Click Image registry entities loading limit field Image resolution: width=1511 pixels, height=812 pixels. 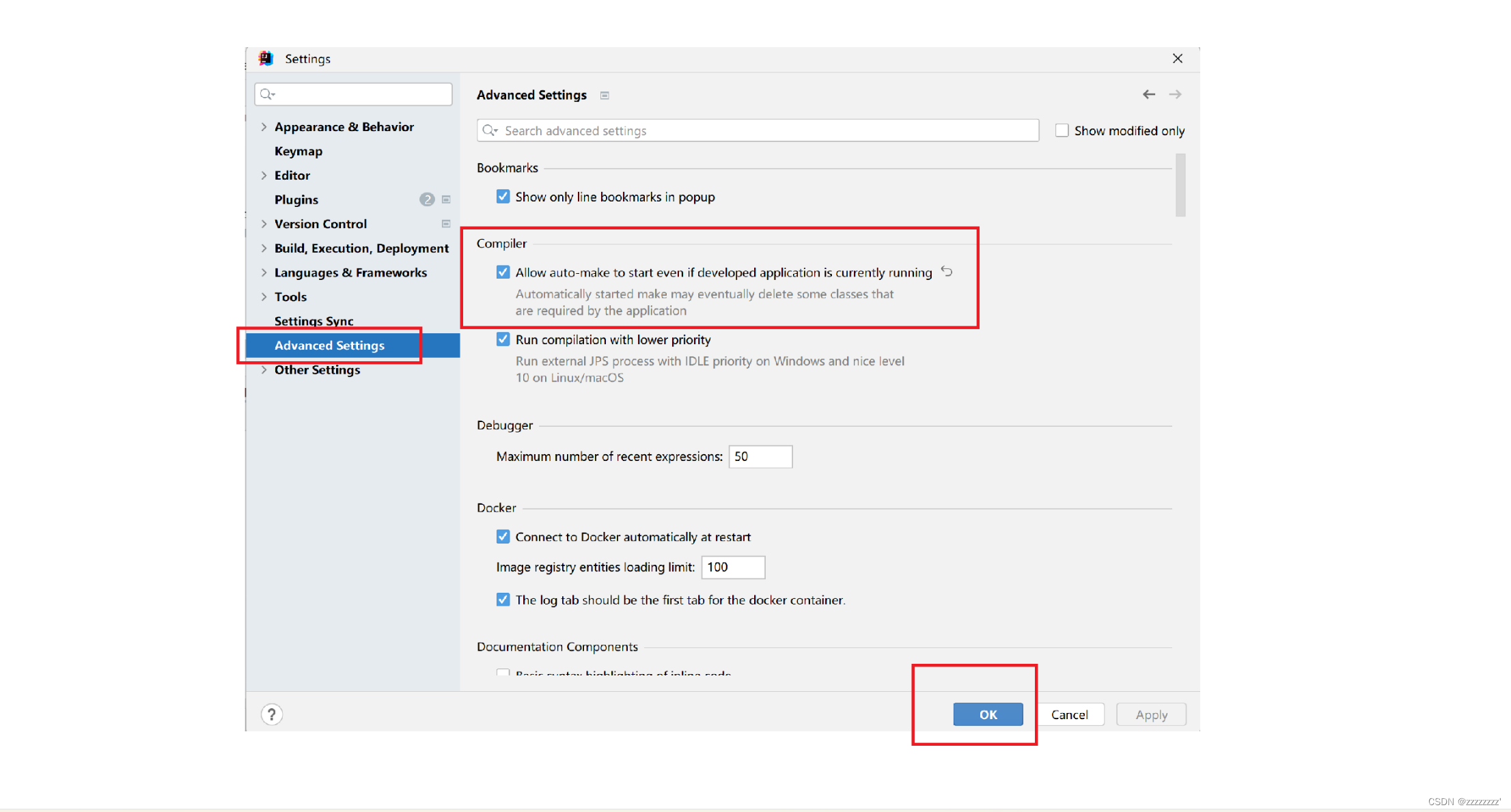734,568
